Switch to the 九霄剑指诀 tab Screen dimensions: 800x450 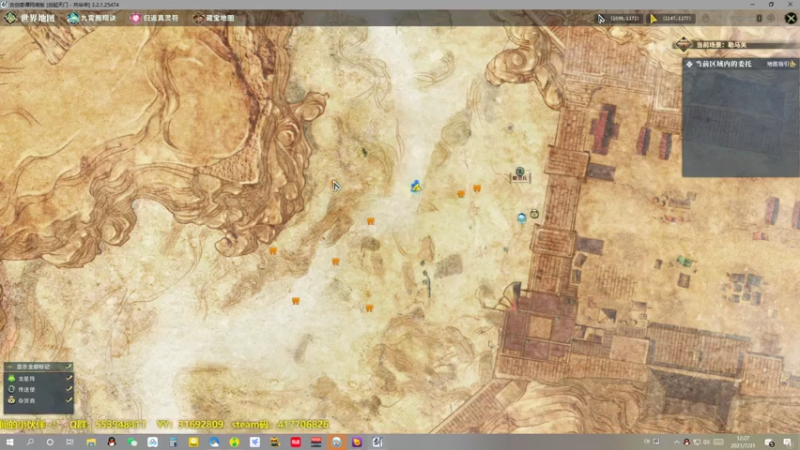click(92, 18)
